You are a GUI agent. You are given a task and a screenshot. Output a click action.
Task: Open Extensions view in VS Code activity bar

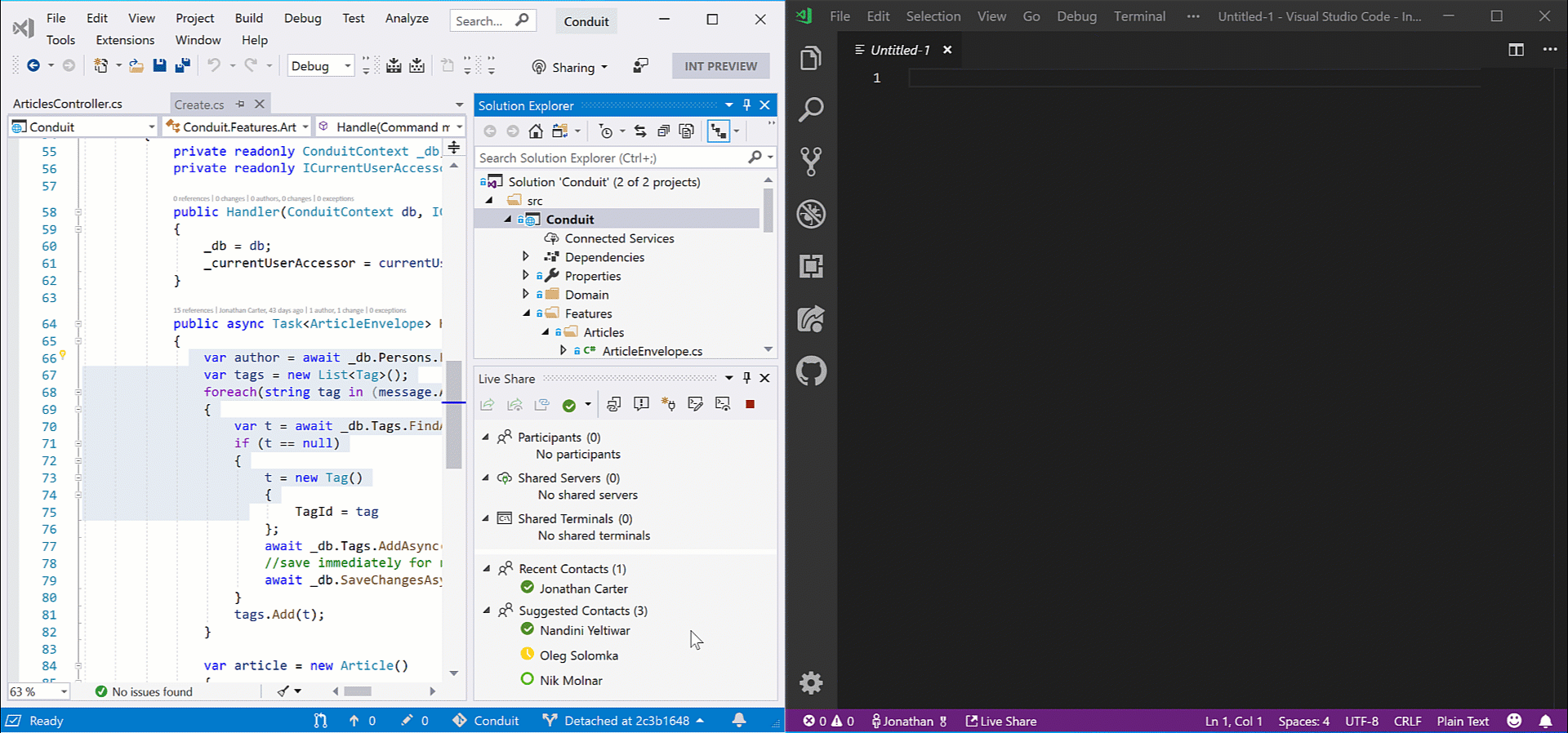pyautogui.click(x=811, y=266)
